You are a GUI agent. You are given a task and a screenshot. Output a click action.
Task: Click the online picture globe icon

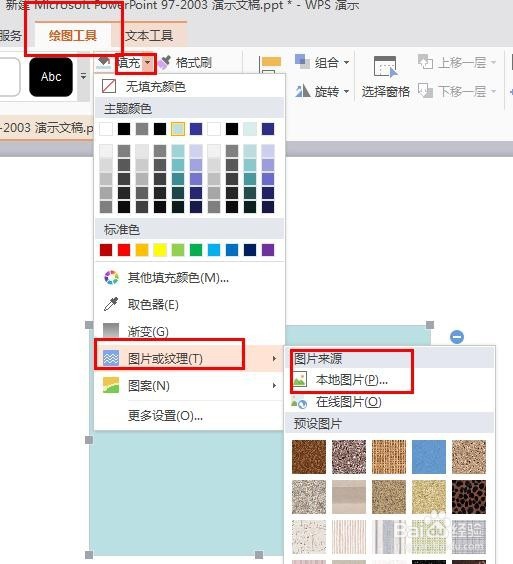pyautogui.click(x=299, y=402)
